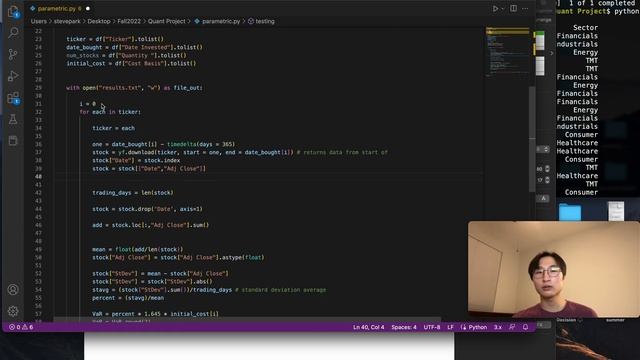Click line number 40 in the gutter
Image resolution: width=640 pixels, height=360 pixels.
(x=38, y=177)
